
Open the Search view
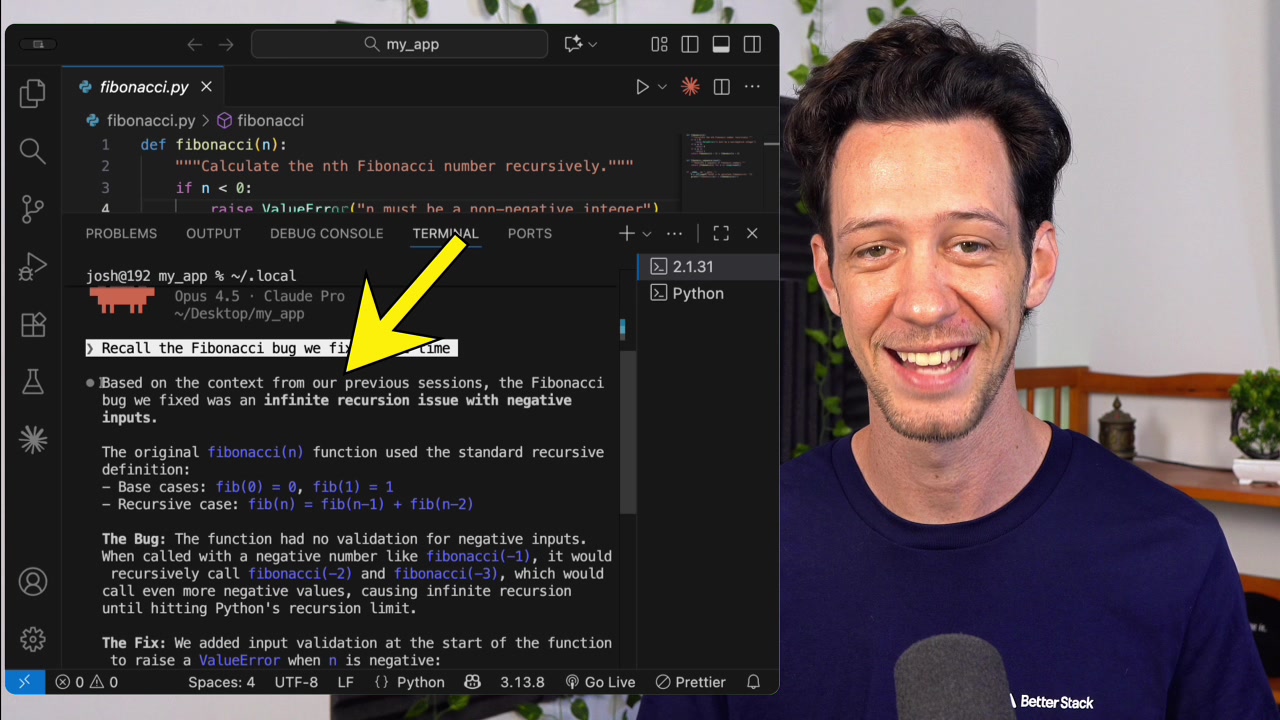pyautogui.click(x=32, y=151)
